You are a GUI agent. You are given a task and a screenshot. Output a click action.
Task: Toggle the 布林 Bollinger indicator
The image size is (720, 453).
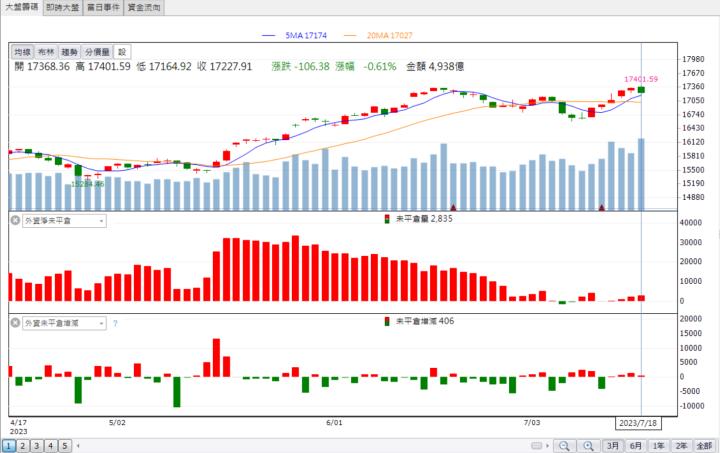[46, 52]
